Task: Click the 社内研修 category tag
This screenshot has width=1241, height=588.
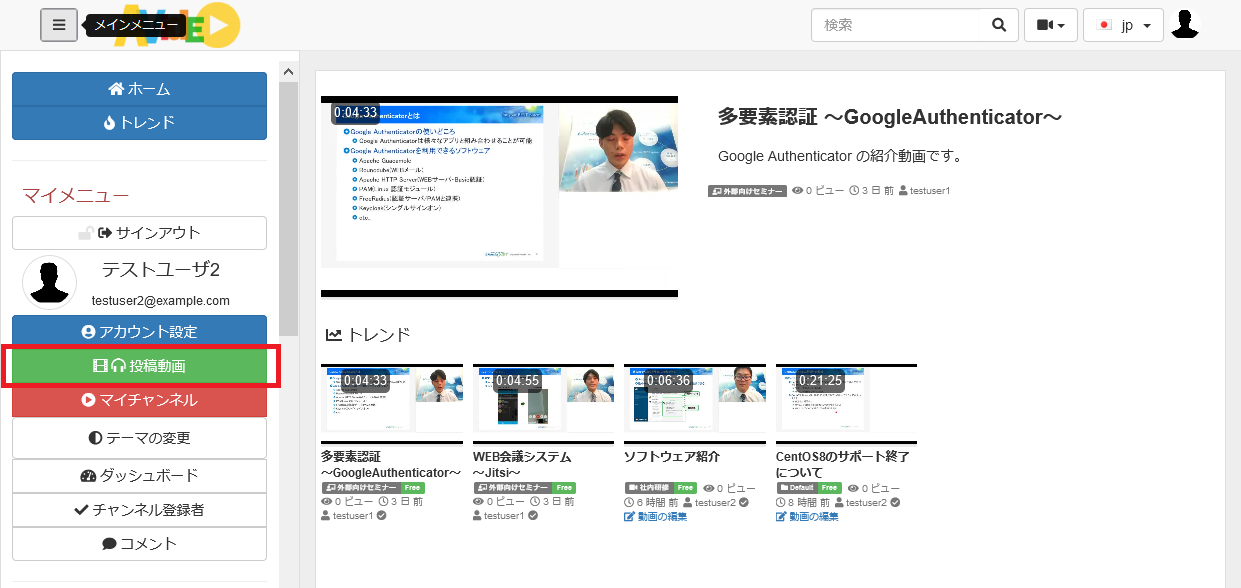Action: tap(648, 488)
